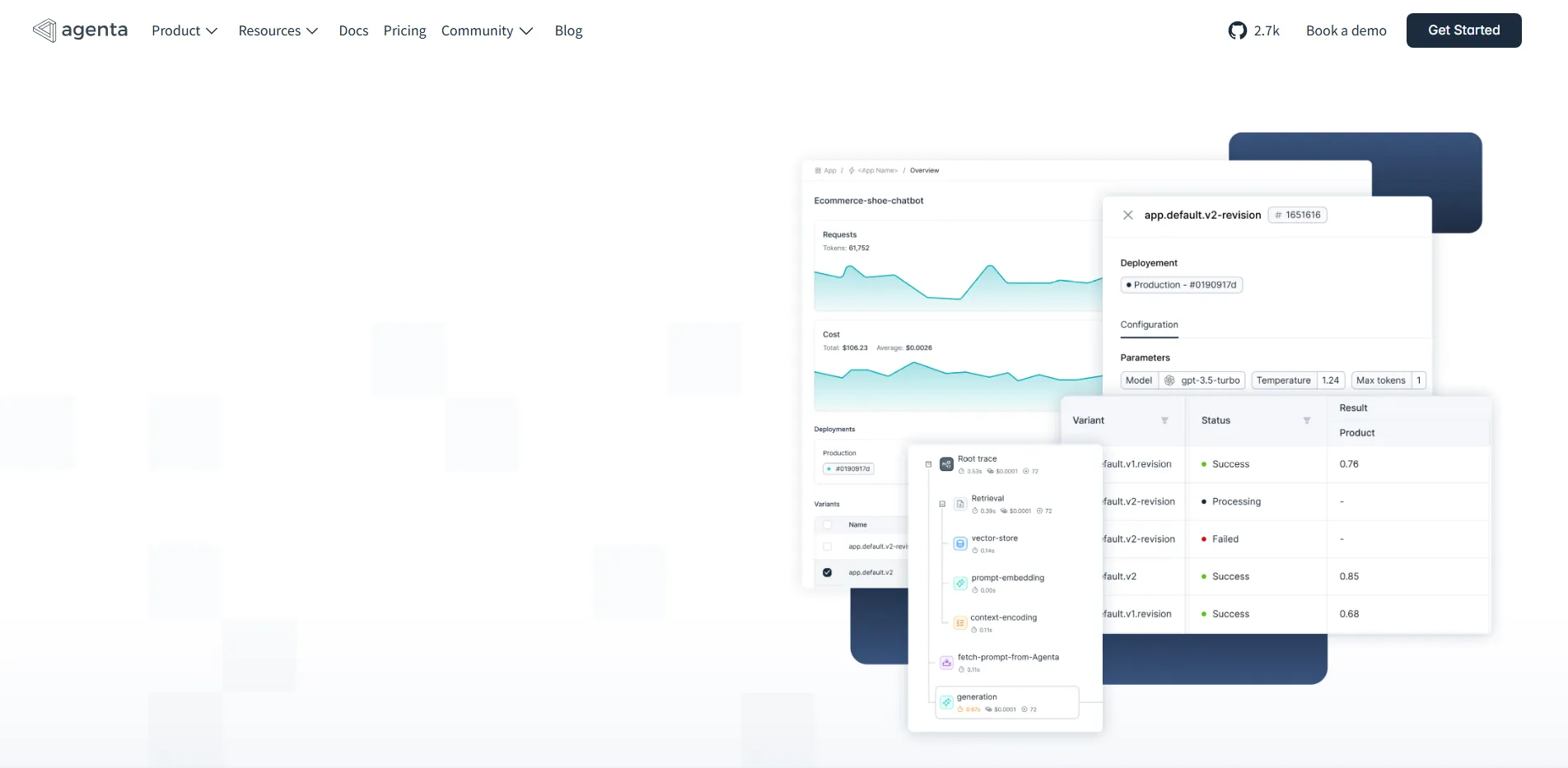Collapse the Retrieval span in the trace tree
The image size is (1568, 768).
click(x=940, y=502)
